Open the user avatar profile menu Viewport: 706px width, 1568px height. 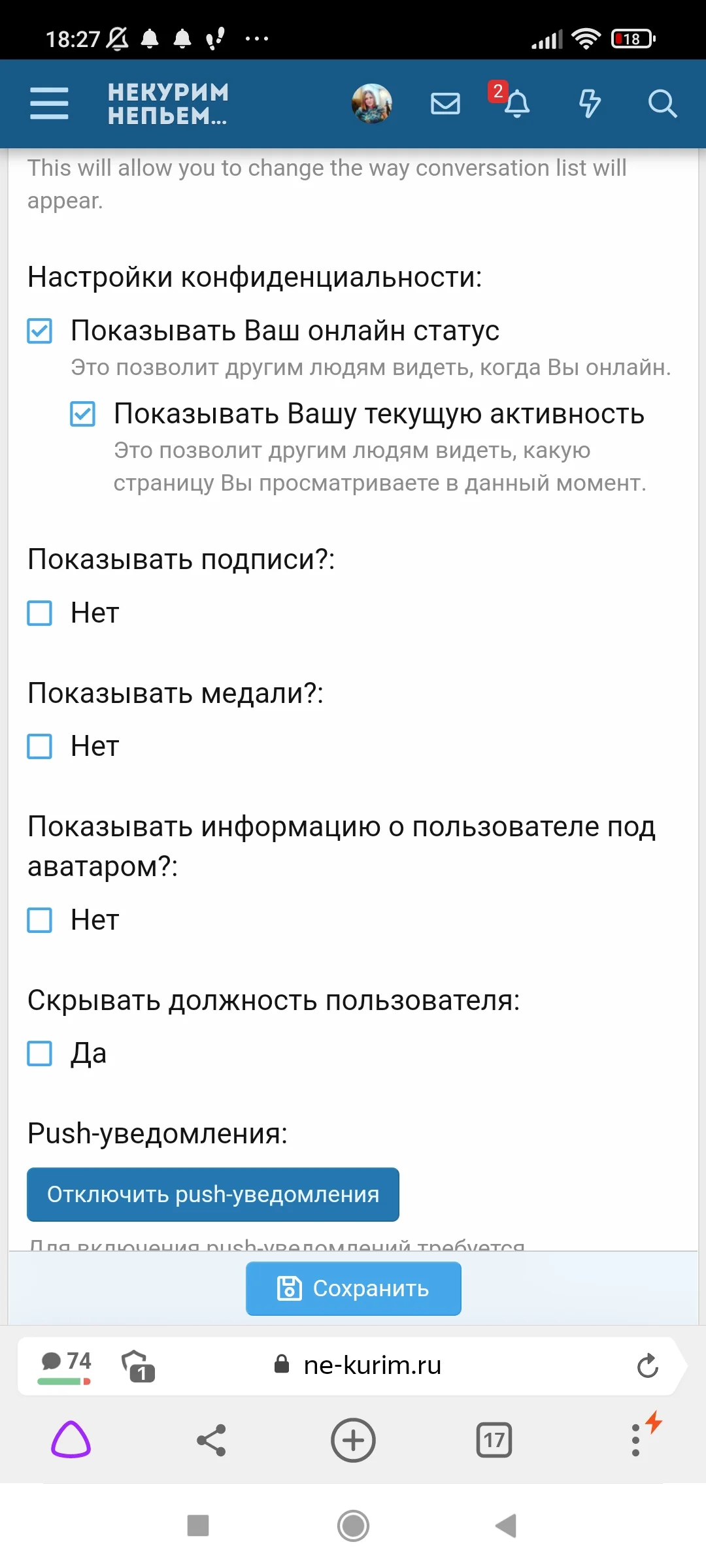(x=372, y=103)
